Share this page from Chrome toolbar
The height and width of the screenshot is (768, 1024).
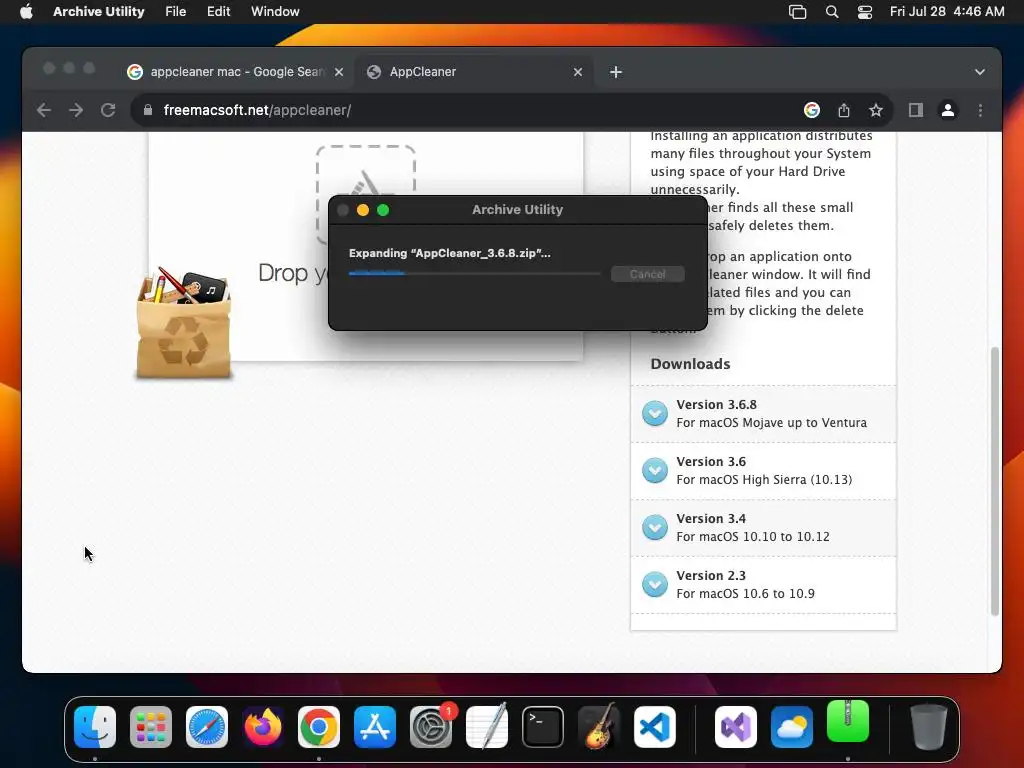pos(844,110)
